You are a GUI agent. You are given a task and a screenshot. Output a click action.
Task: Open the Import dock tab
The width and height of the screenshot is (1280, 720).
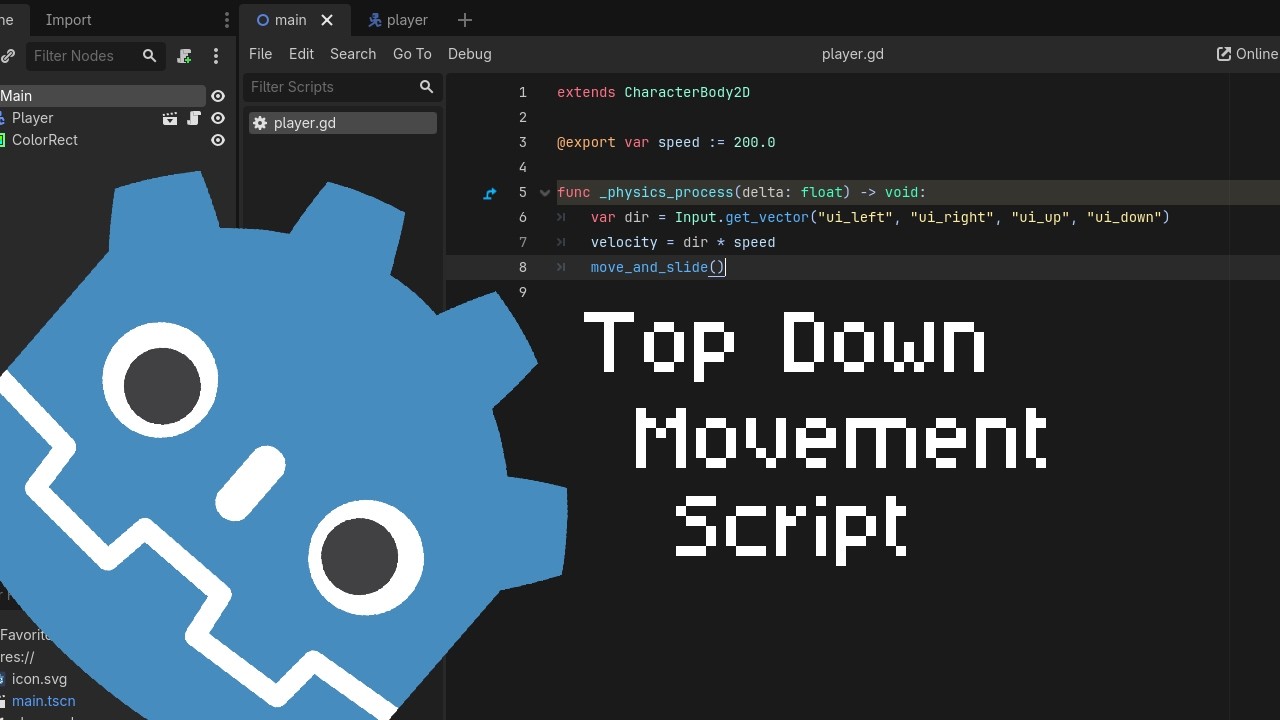click(x=68, y=20)
